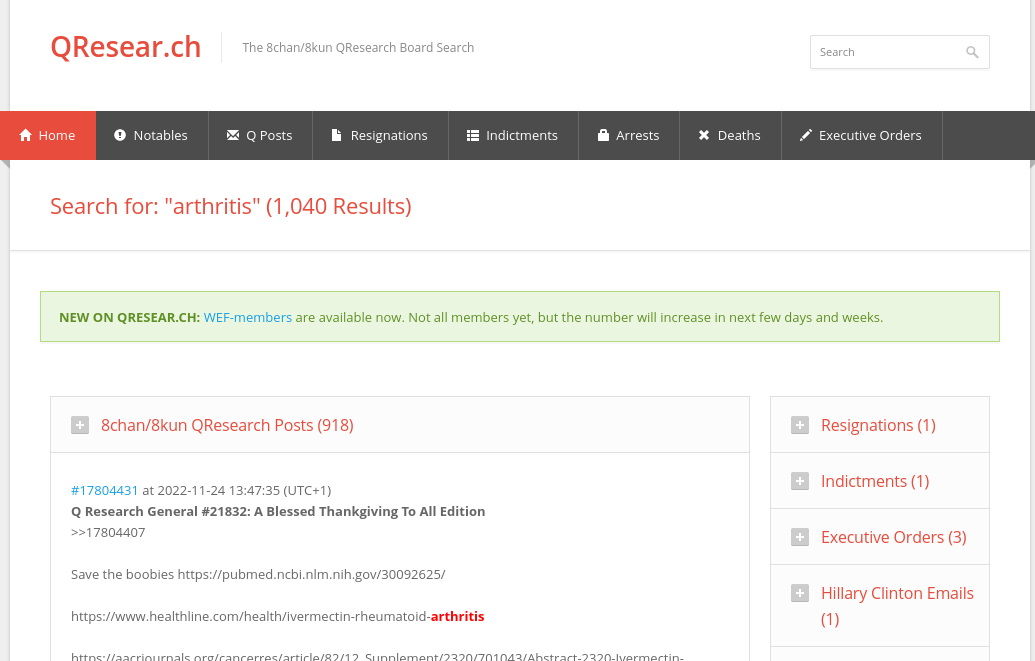The height and width of the screenshot is (661, 1035).
Task: Open the Home menu item
Action: pos(48,135)
